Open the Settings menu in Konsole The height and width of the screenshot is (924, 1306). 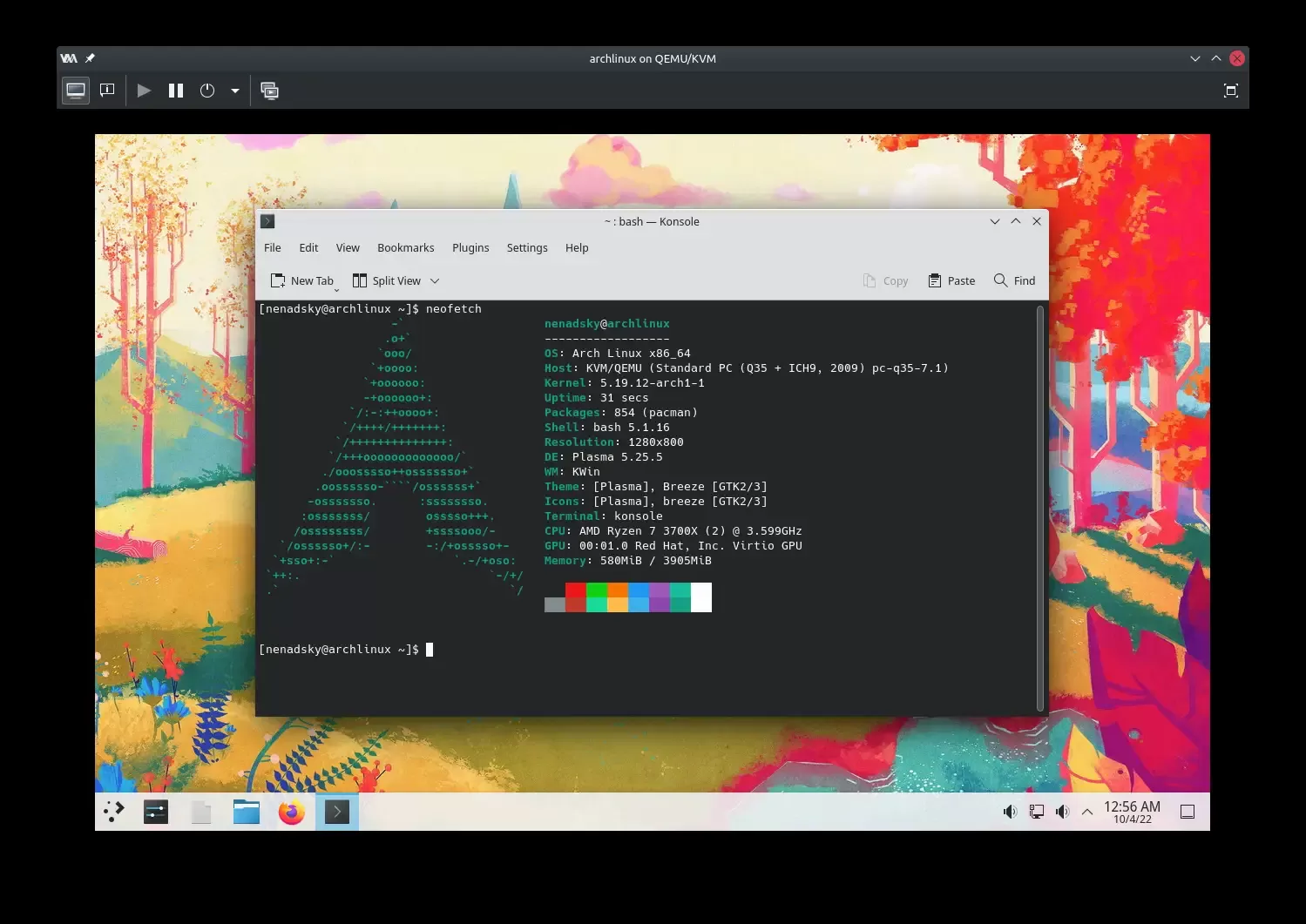point(527,248)
